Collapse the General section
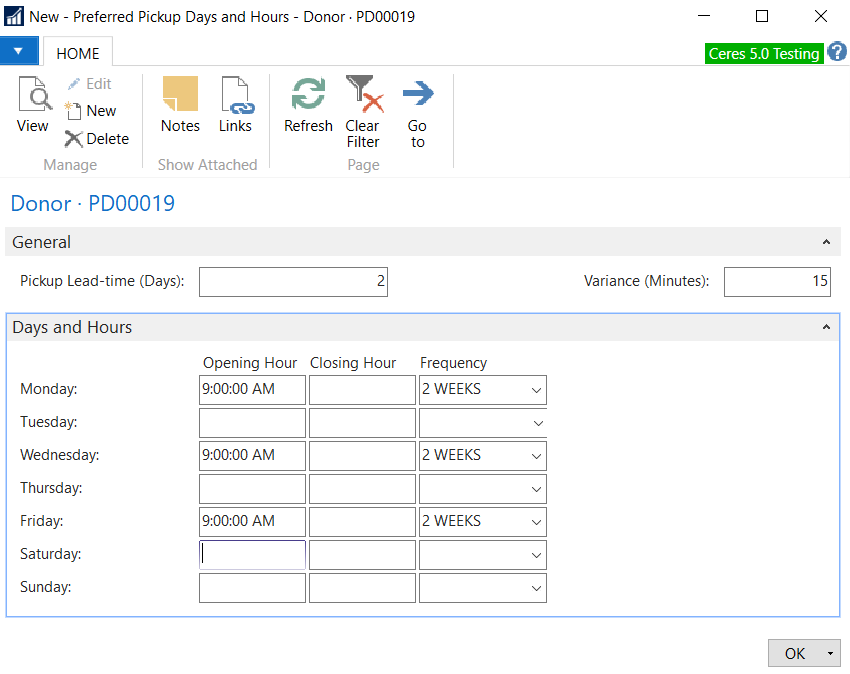Viewport: 850px width, 674px height. pyautogui.click(x=826, y=242)
